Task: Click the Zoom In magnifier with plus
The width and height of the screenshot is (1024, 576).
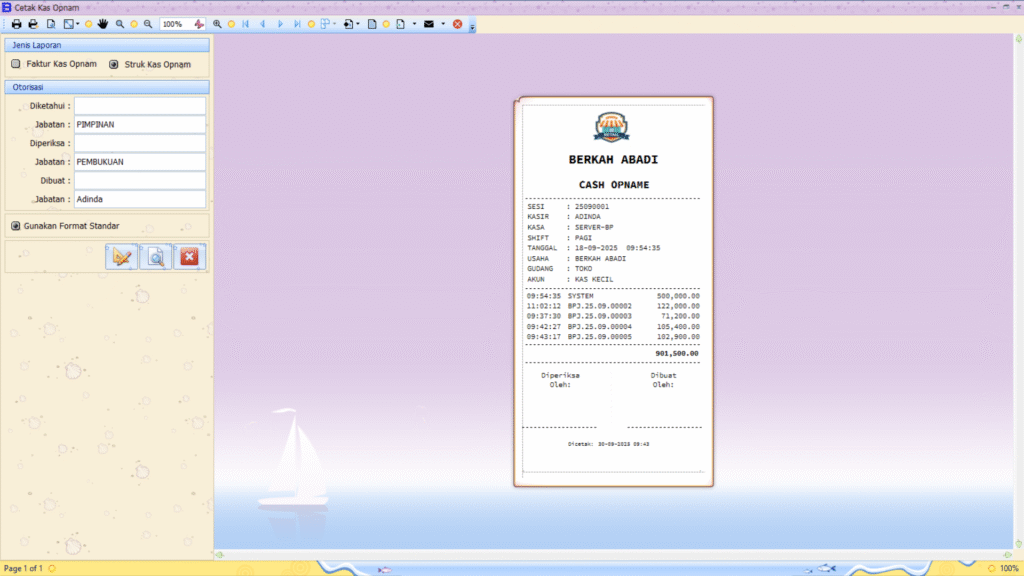Action: tap(217, 23)
